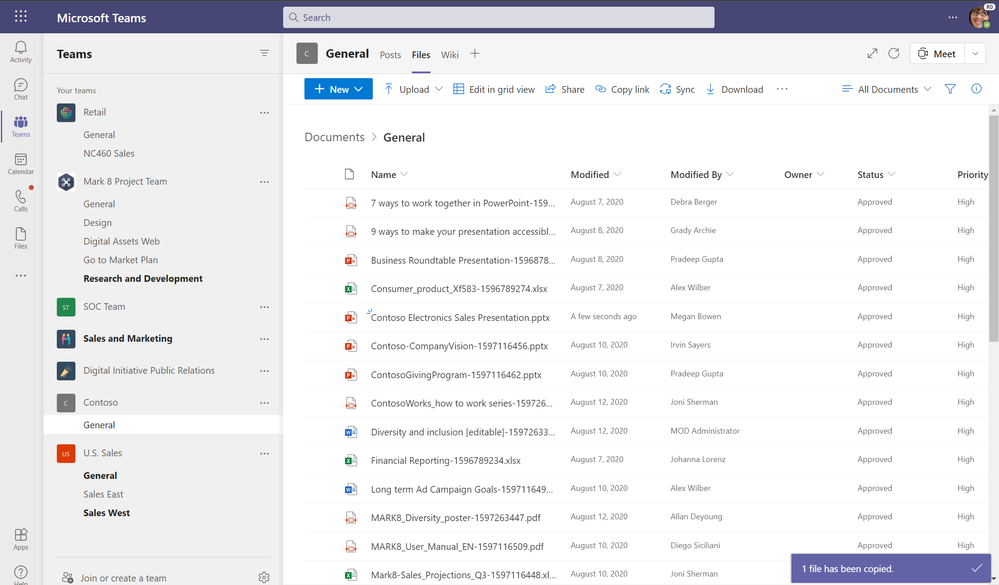Viewport: 999px width, 585px height.
Task: Open the Calendar app
Action: point(20,164)
